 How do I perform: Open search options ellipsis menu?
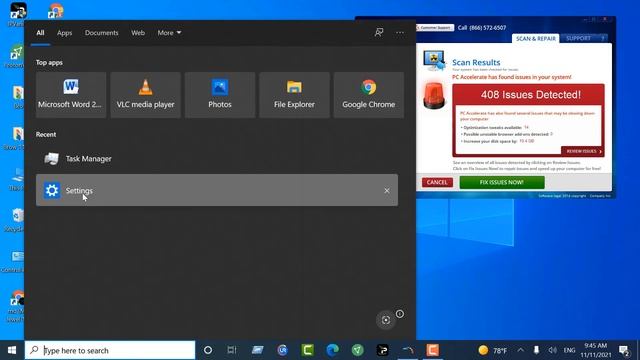[400, 32]
